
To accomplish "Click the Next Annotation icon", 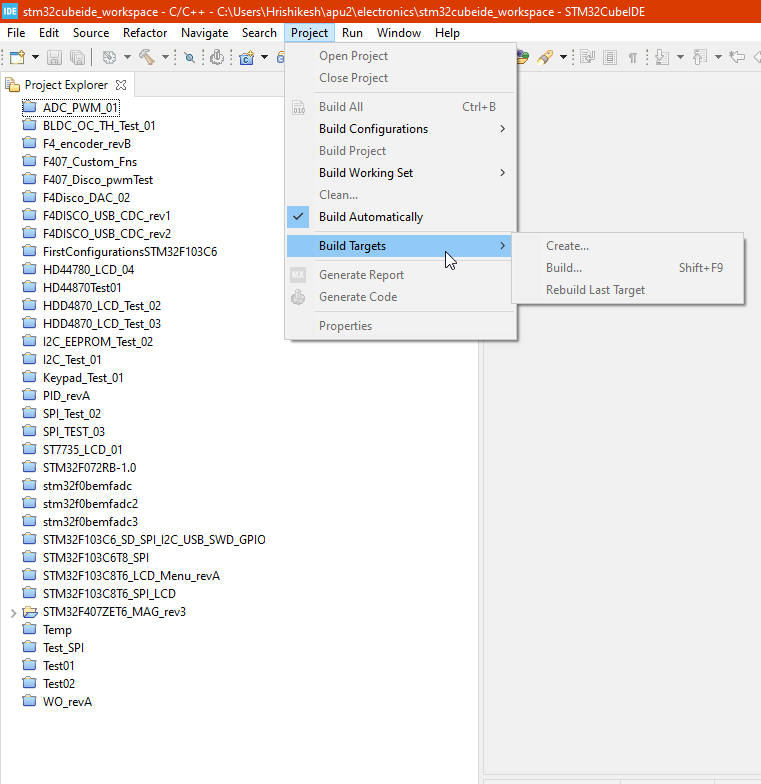I will [x=662, y=58].
